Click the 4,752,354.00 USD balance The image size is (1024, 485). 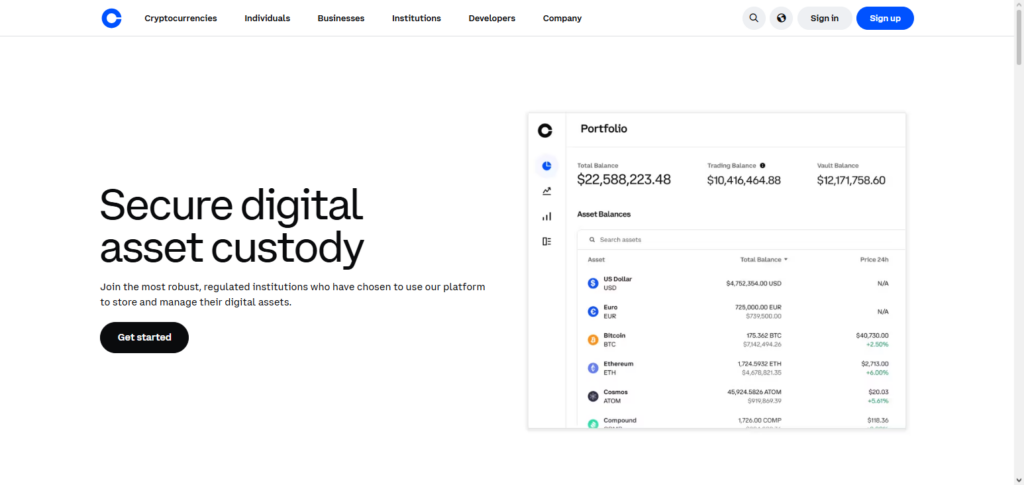pos(754,283)
